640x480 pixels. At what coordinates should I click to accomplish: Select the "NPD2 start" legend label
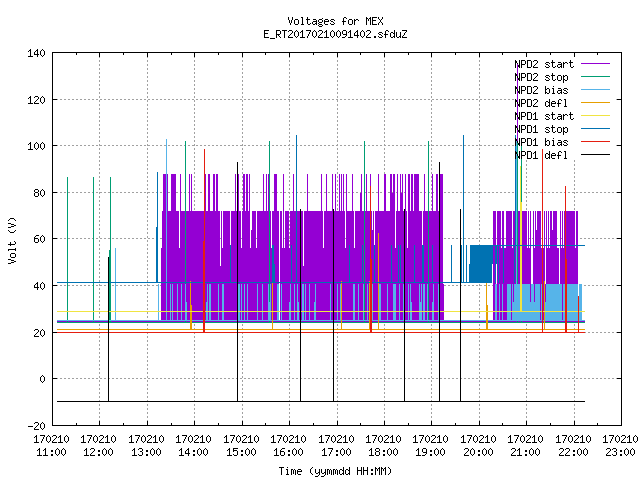544,64
